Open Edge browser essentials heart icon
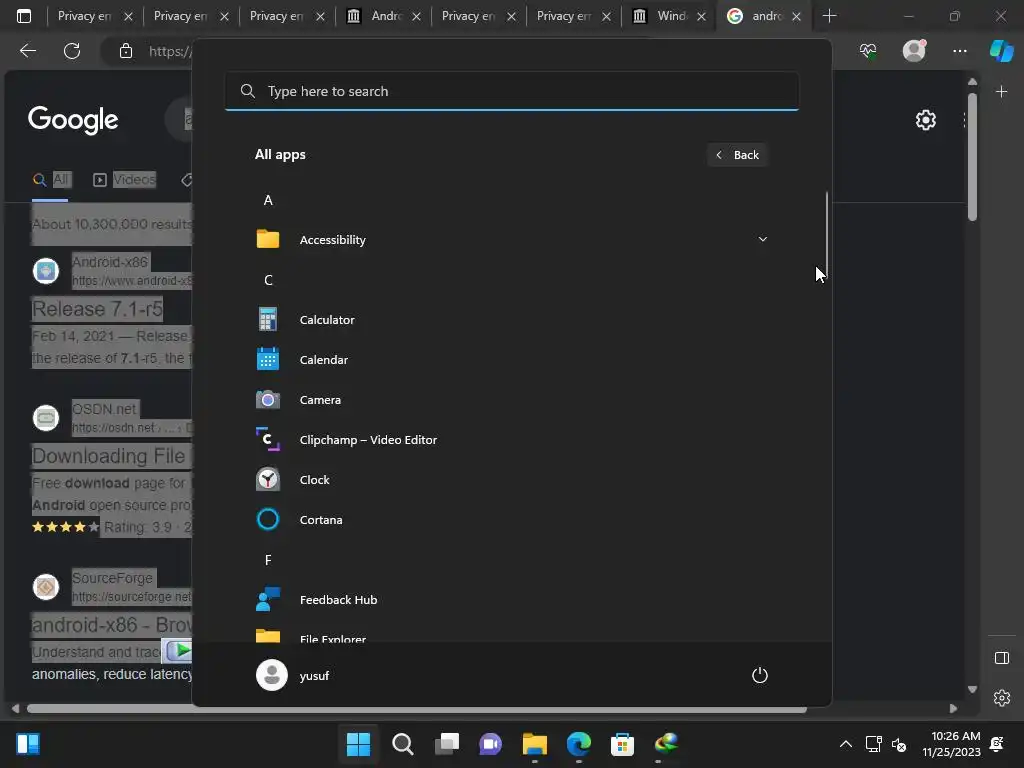The image size is (1024, 768). [867, 51]
